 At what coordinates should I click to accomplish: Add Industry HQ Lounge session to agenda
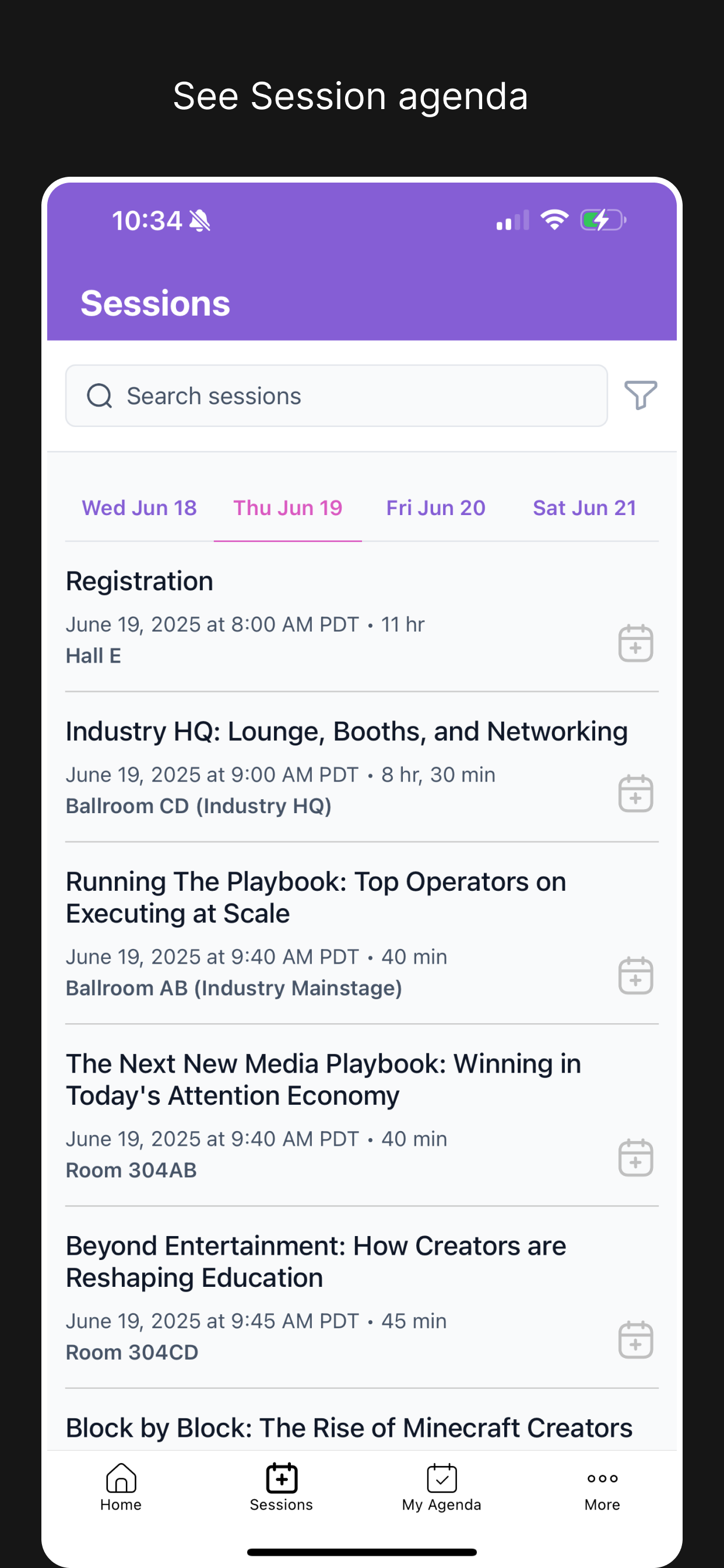[636, 793]
